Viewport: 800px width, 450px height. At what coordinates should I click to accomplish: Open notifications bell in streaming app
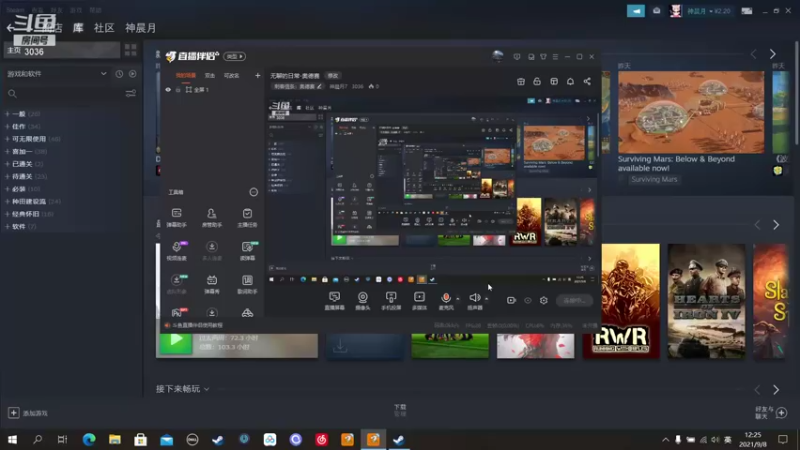[x=570, y=82]
